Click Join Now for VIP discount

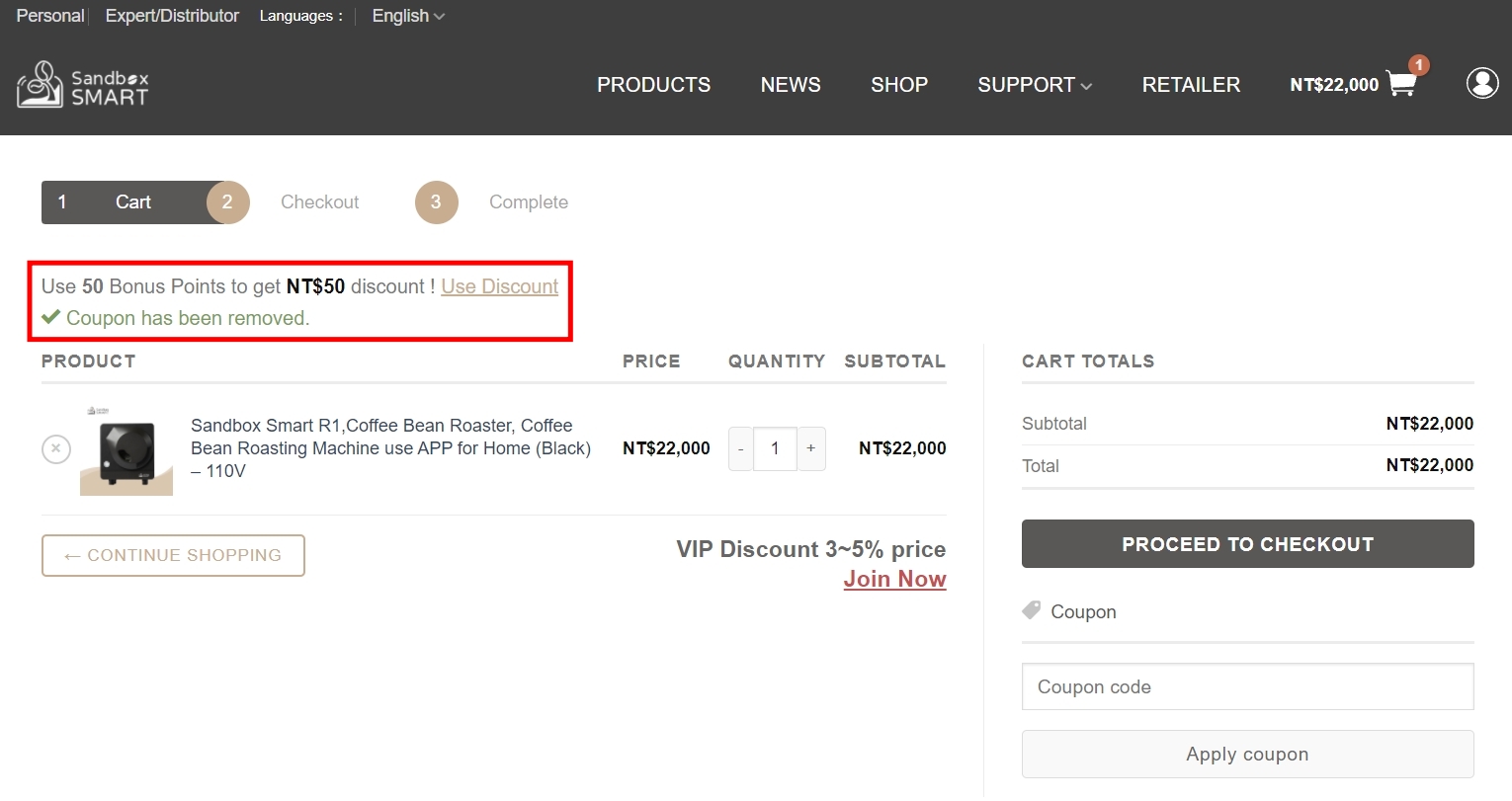894,579
